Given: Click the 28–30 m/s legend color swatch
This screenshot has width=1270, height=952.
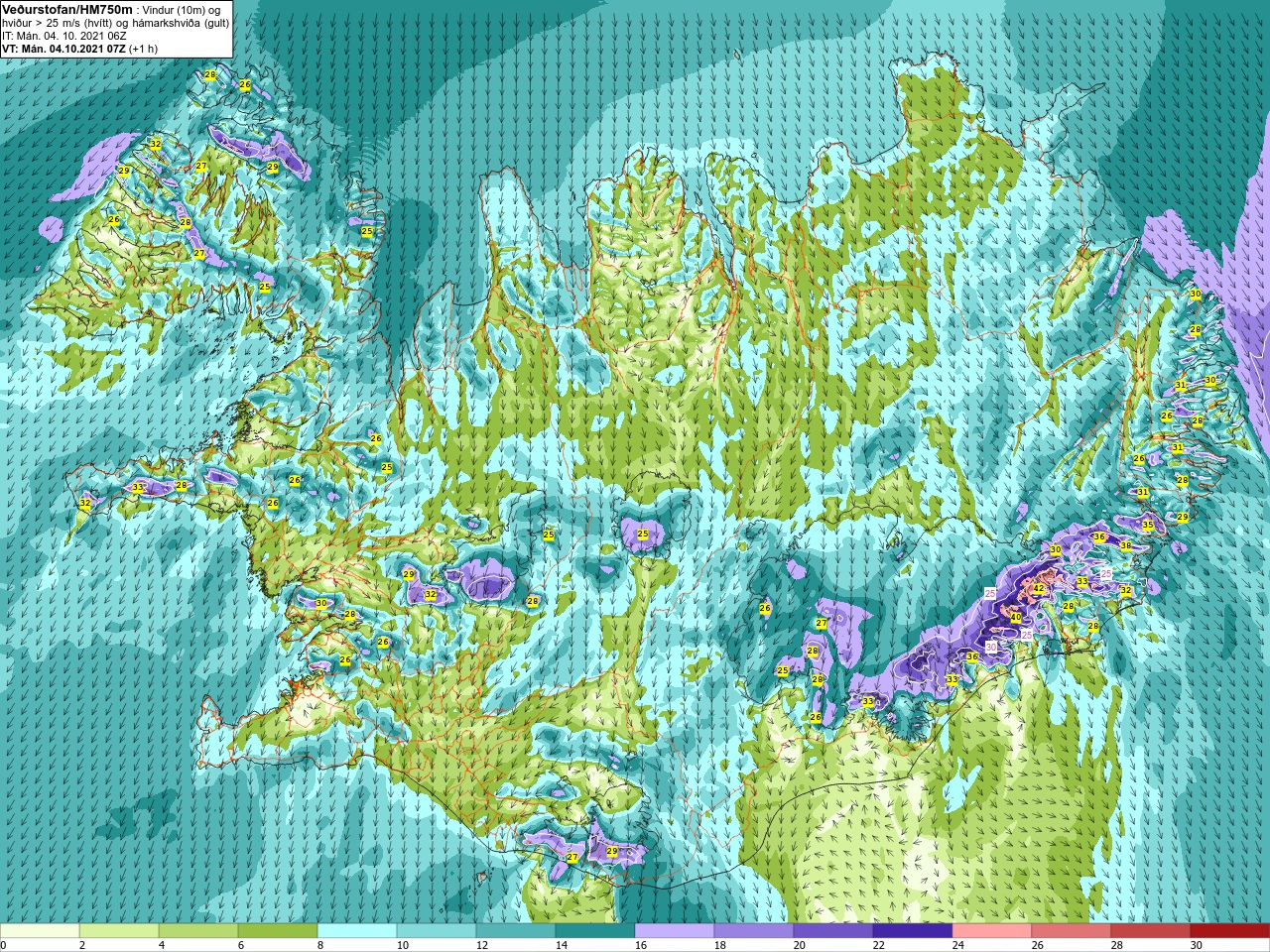Looking at the screenshot, I should click(1151, 931).
